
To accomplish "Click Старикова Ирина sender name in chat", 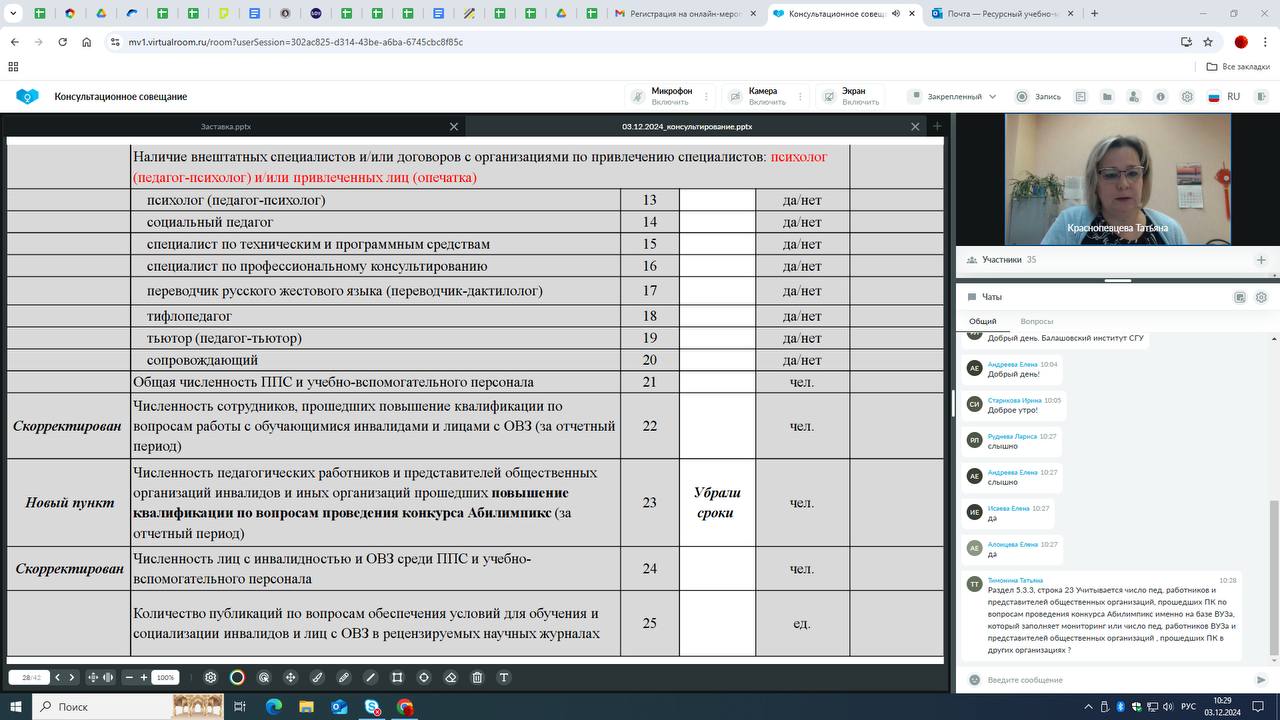I will coord(1014,400).
